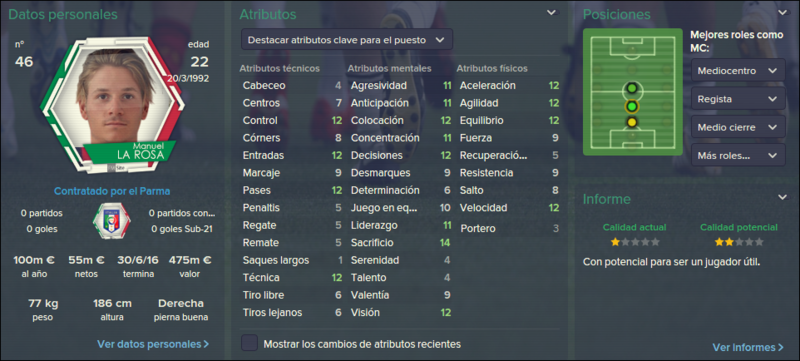Open Ver datos personales link

pyautogui.click(x=153, y=344)
